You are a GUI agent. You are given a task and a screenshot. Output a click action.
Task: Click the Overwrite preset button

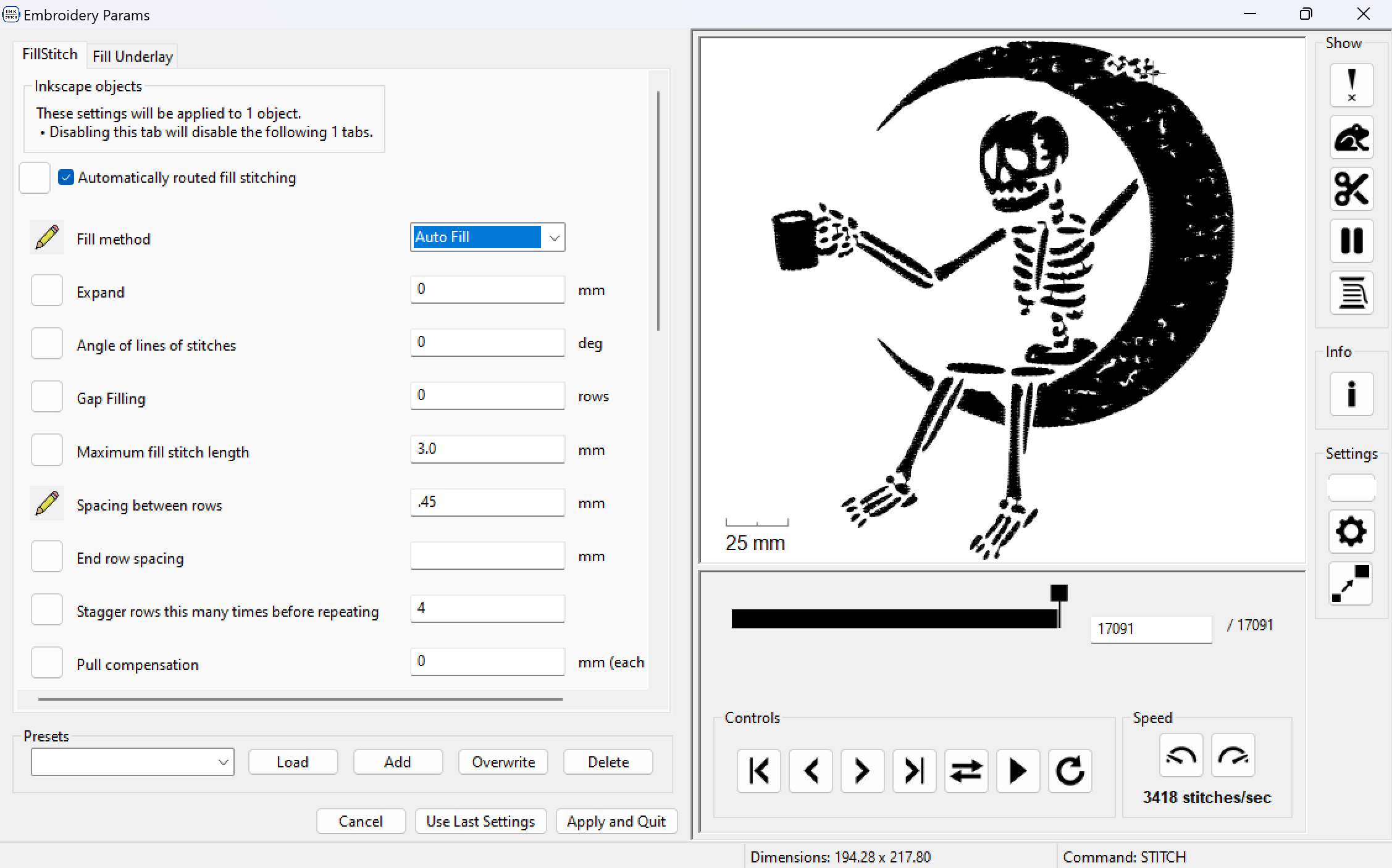tap(503, 762)
